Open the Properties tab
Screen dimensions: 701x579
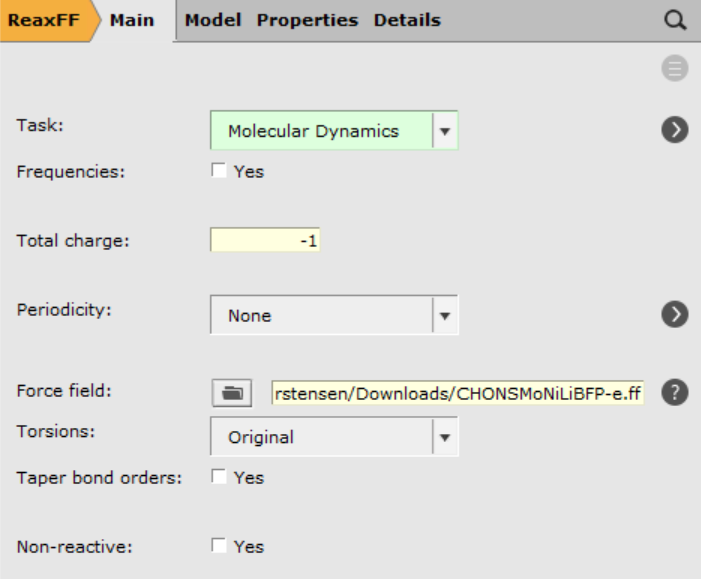click(307, 20)
